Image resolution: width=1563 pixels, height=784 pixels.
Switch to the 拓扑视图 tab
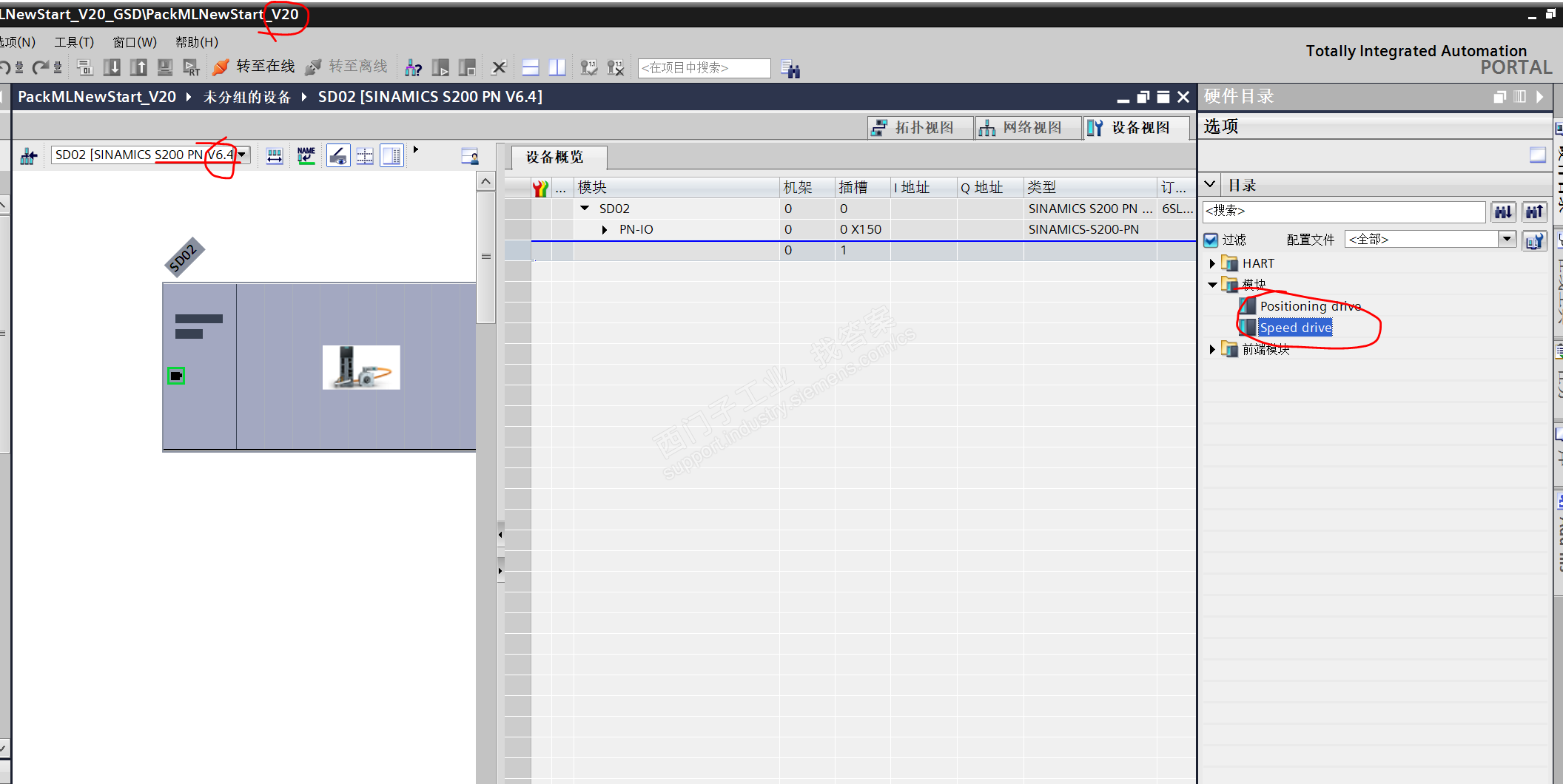coord(921,128)
